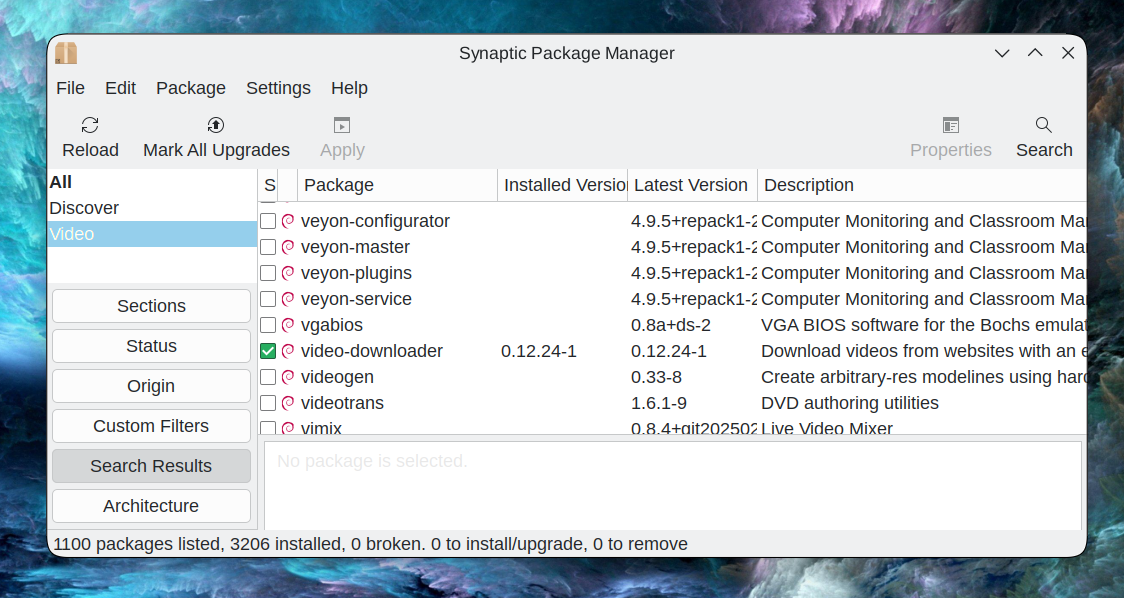Open the Help menu
1124x598 pixels.
point(349,87)
